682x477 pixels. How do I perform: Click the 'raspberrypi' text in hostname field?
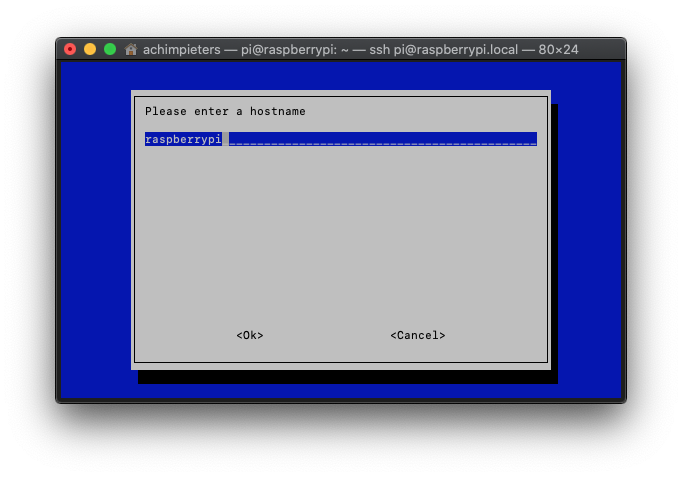(x=183, y=139)
